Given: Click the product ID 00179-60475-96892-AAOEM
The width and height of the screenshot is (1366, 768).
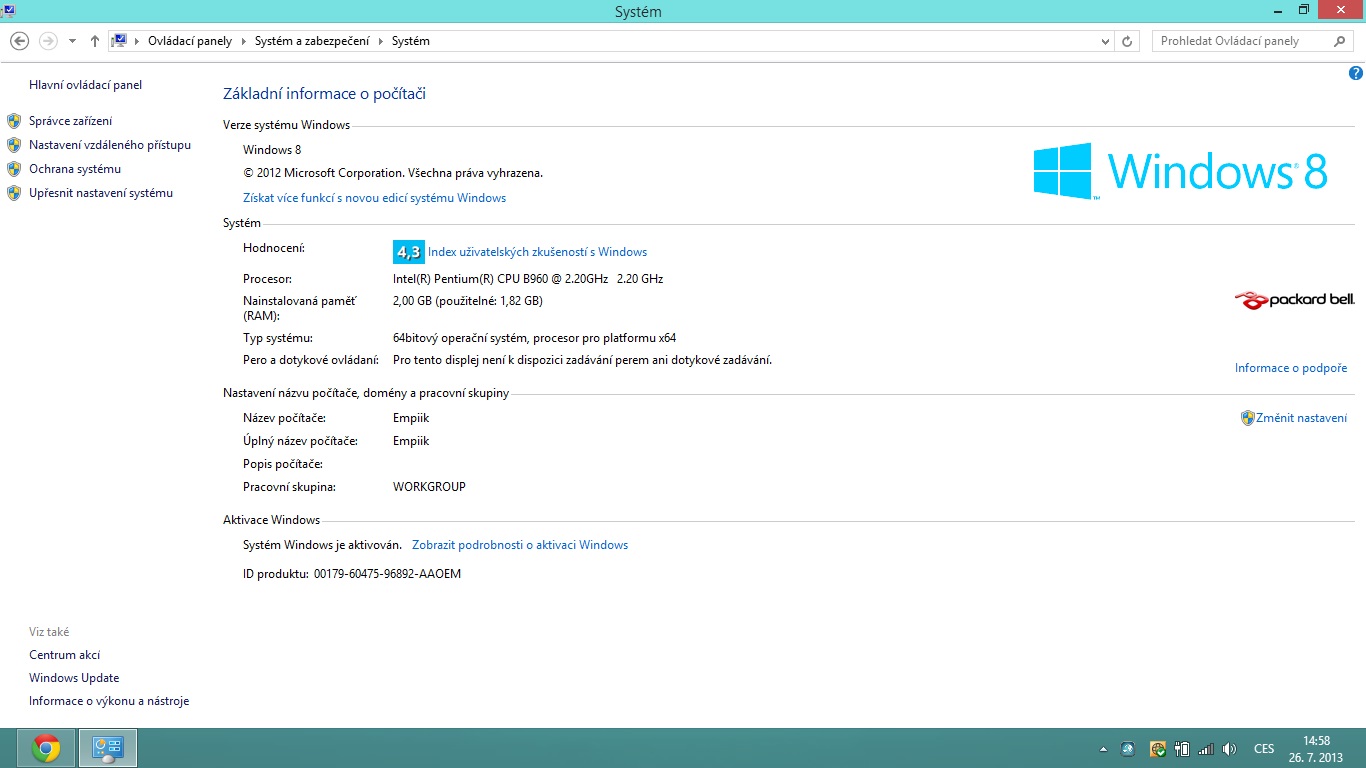Looking at the screenshot, I should (387, 574).
